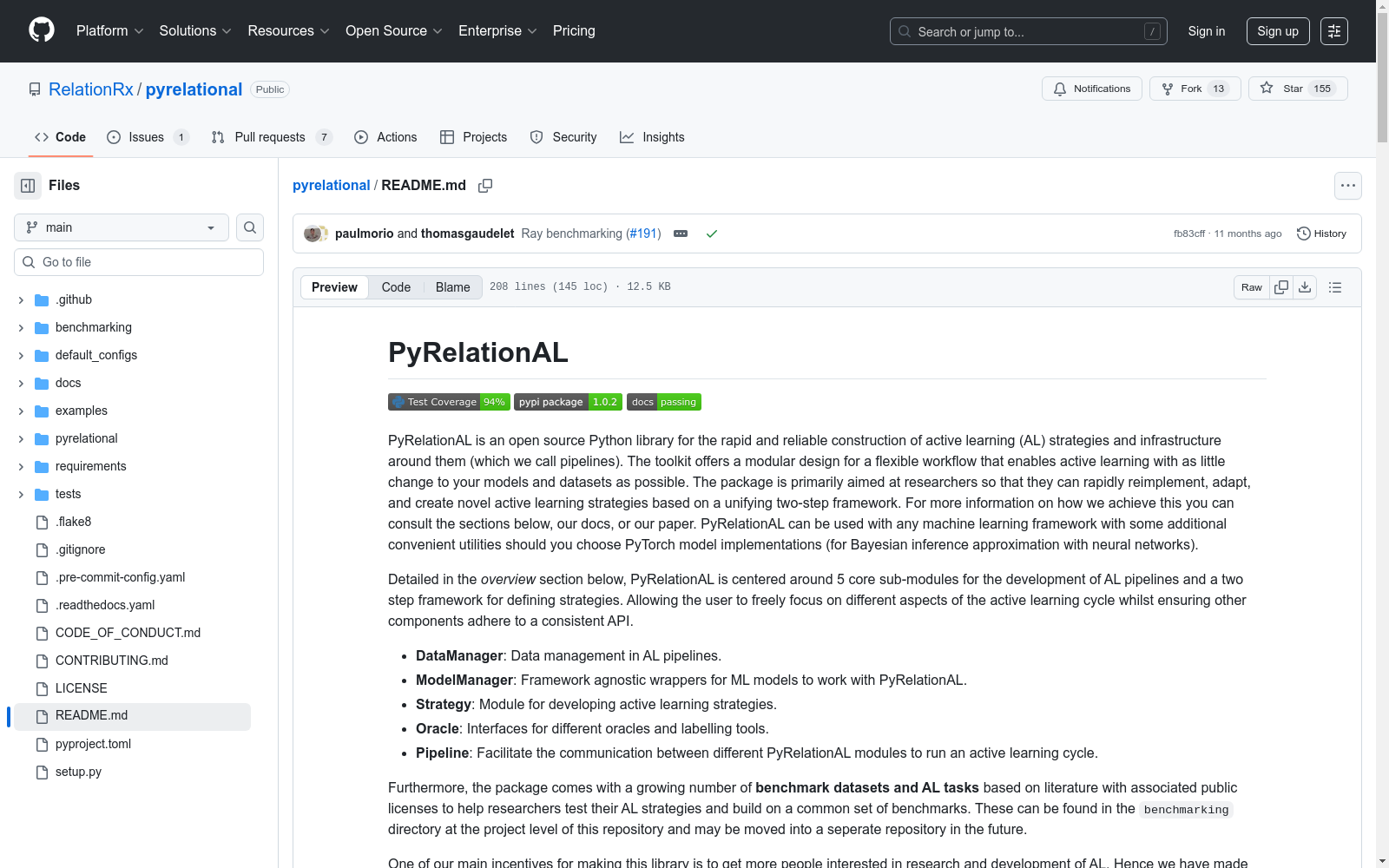Open command palette icon in header
Image resolution: width=1389 pixels, height=868 pixels.
coord(1334,31)
